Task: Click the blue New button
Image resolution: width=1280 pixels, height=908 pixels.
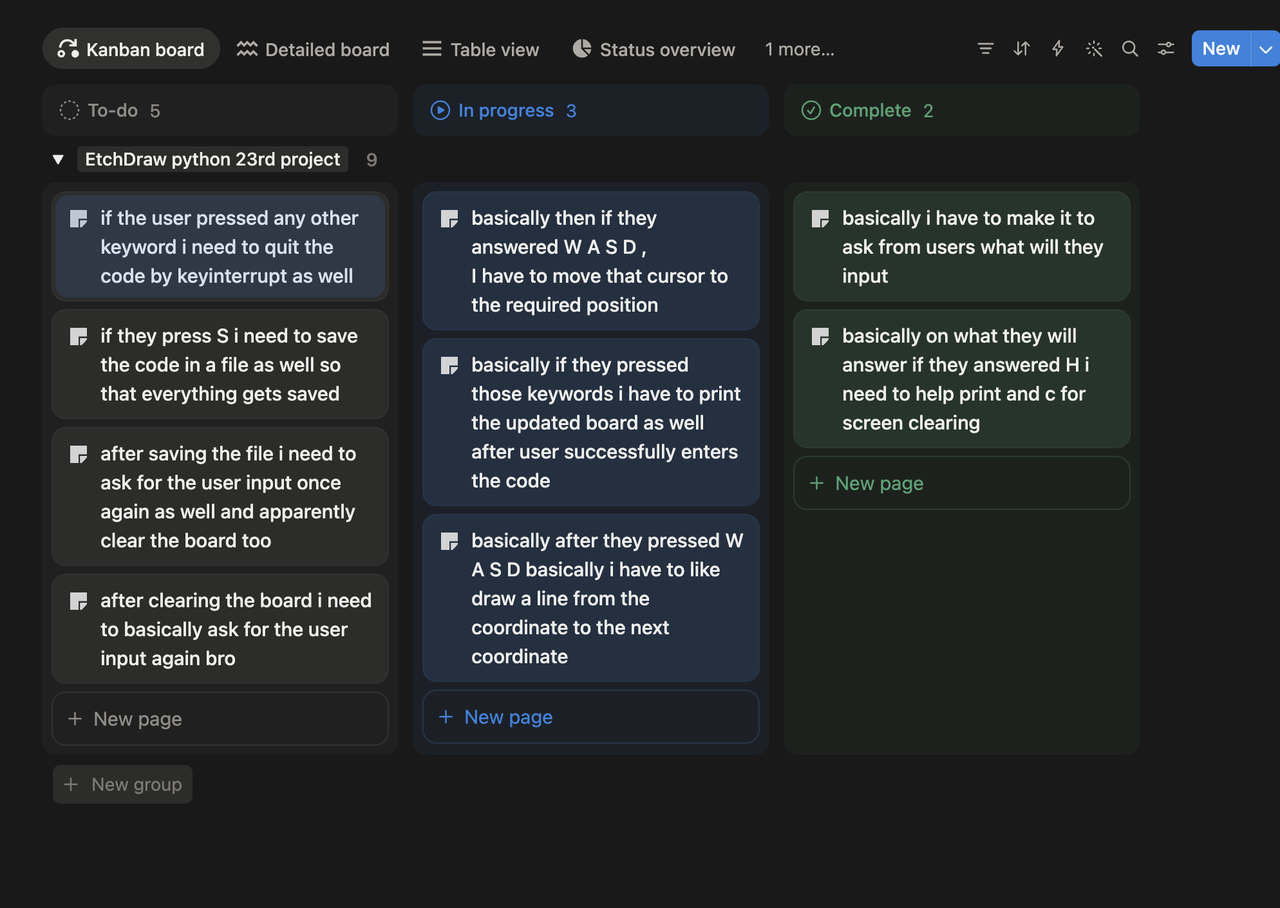Action: [1221, 49]
